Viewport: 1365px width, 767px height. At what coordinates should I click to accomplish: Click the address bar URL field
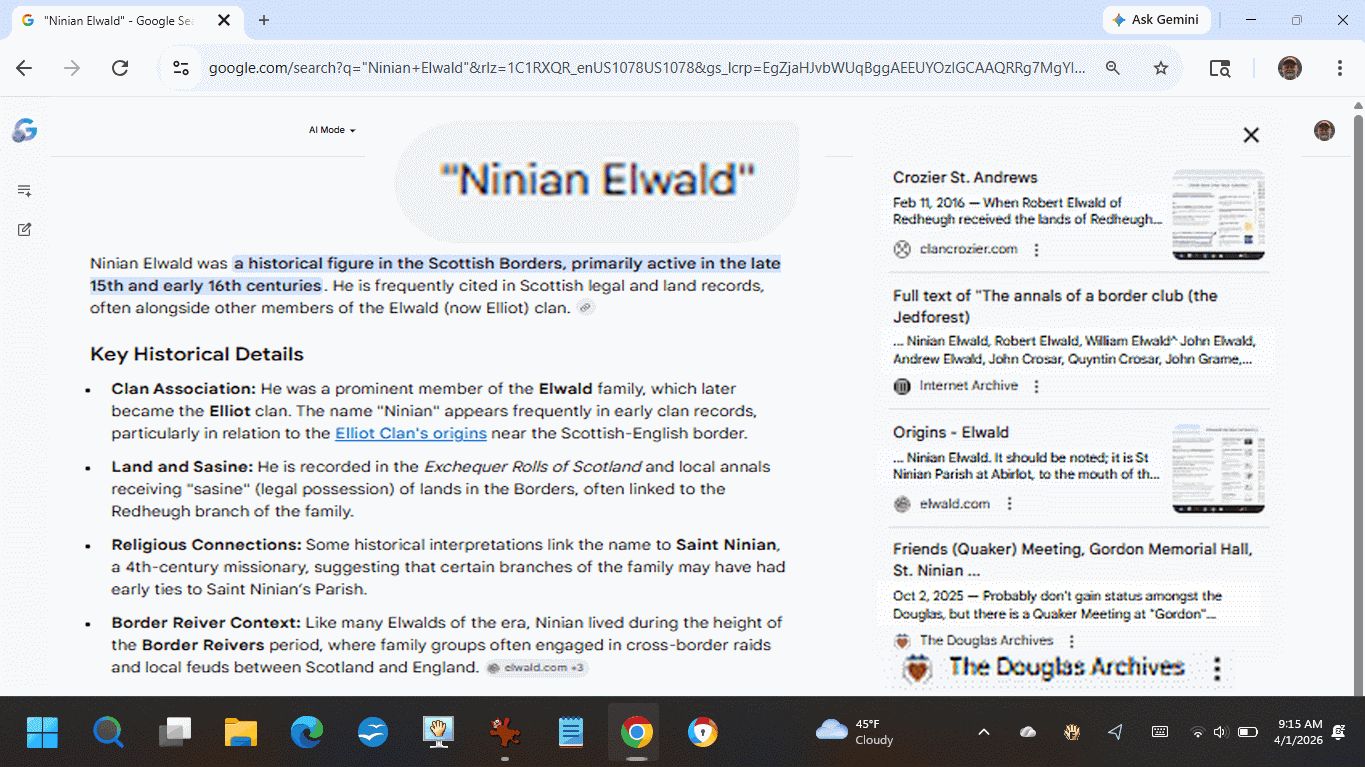(x=645, y=68)
